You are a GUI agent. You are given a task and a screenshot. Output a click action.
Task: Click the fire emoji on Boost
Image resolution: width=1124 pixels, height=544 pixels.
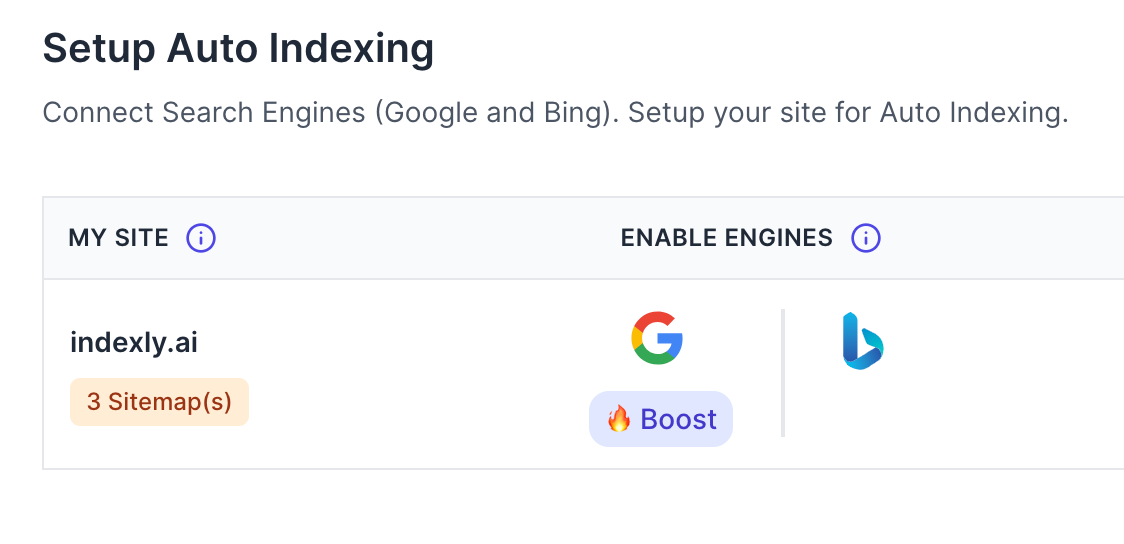click(x=619, y=419)
